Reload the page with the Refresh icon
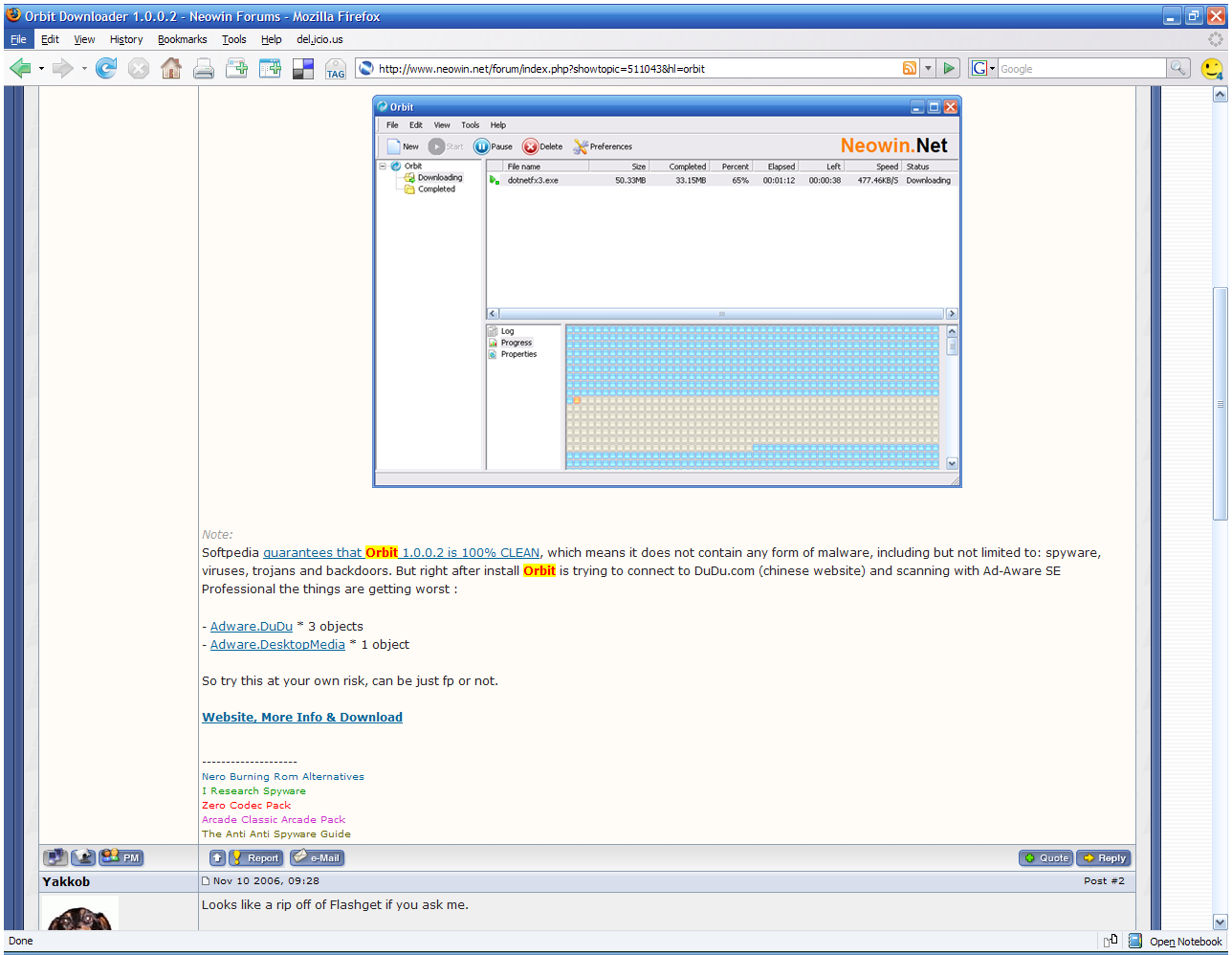Screen dimensions: 1232x955 point(106,69)
